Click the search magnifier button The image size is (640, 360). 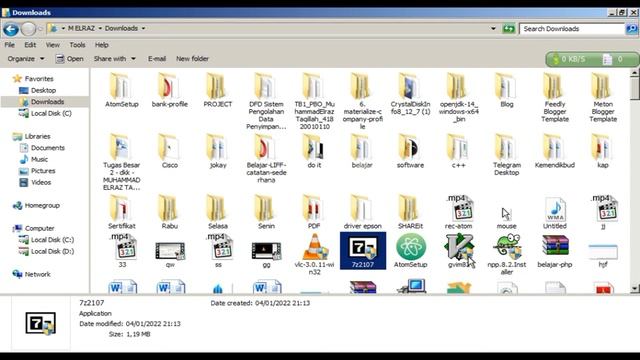tap(631, 29)
